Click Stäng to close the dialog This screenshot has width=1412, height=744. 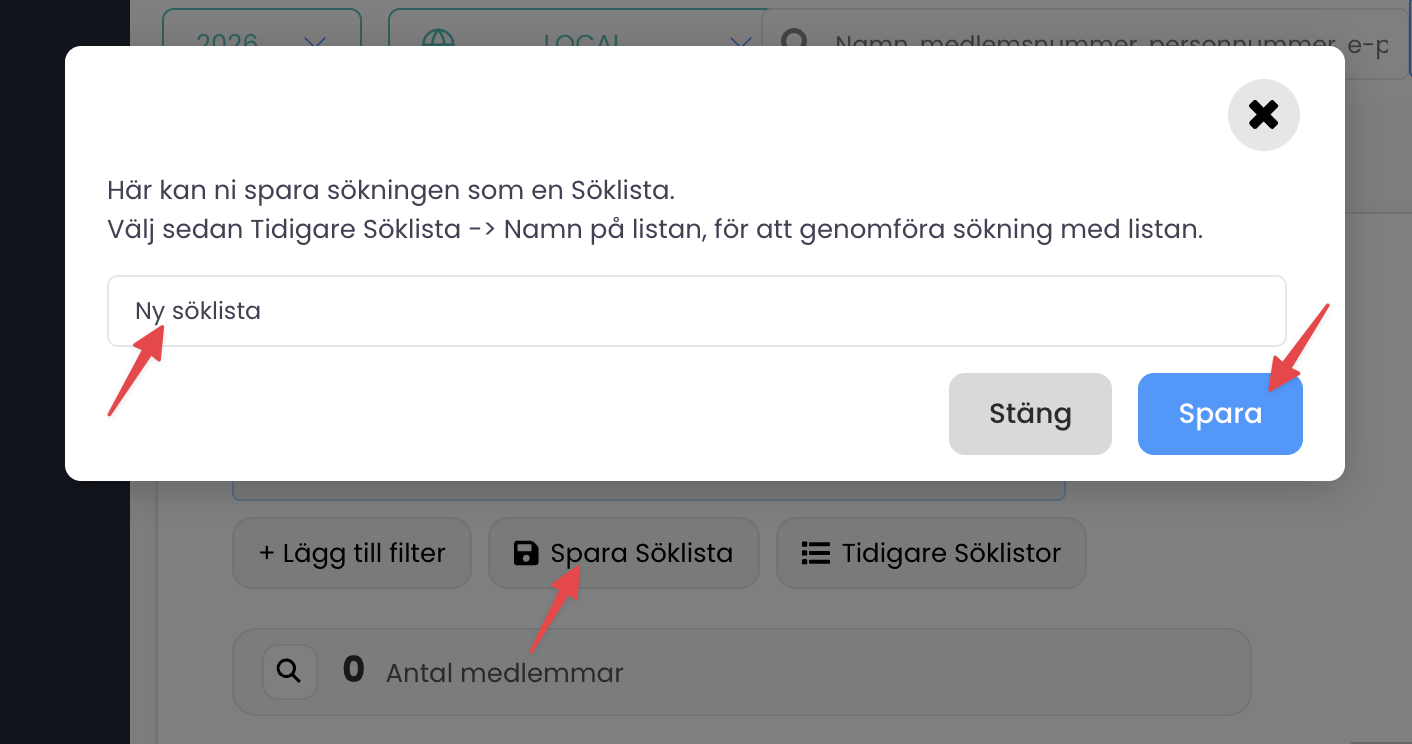pos(1030,413)
